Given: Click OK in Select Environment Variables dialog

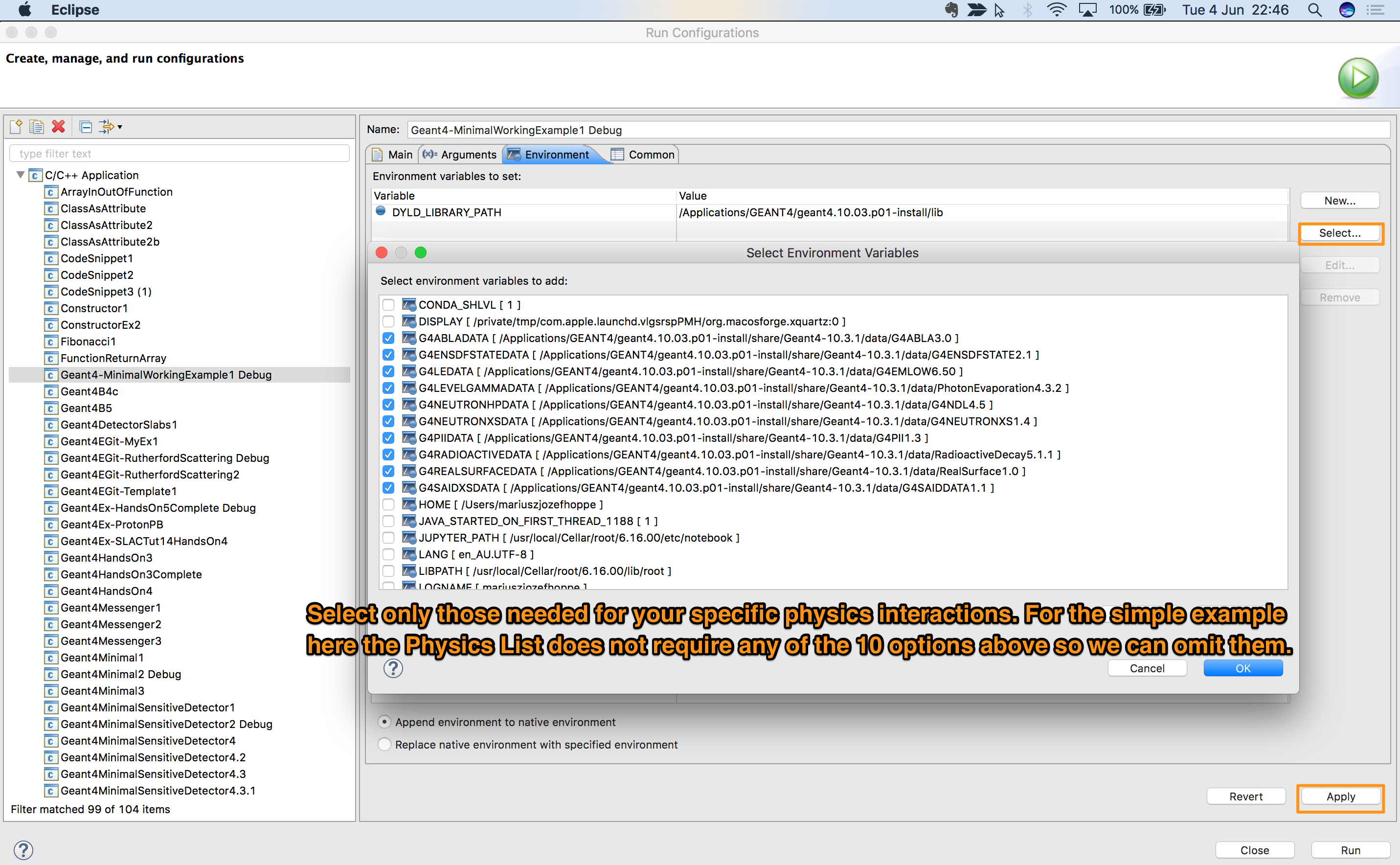Looking at the screenshot, I should click(x=1242, y=668).
